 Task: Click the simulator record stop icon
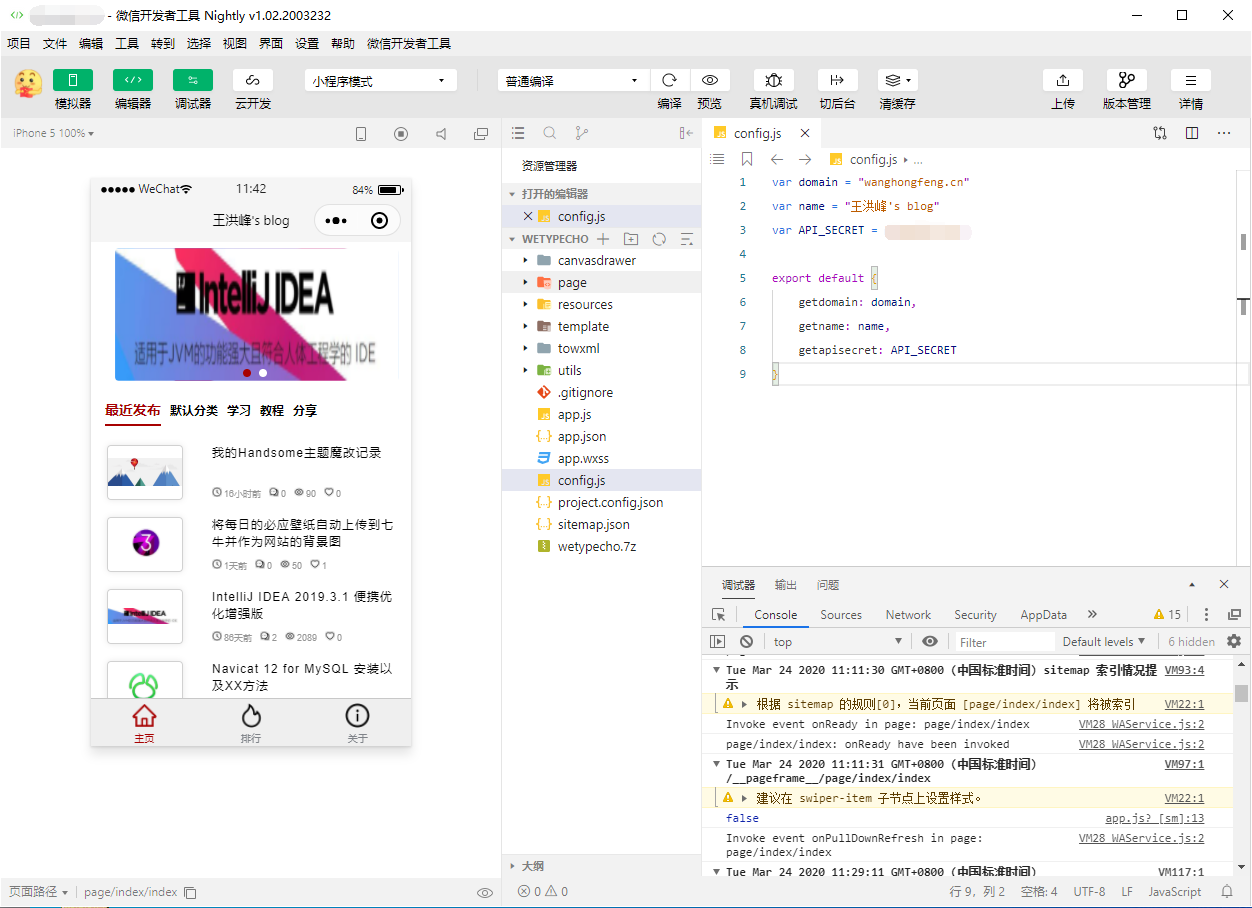click(x=401, y=134)
